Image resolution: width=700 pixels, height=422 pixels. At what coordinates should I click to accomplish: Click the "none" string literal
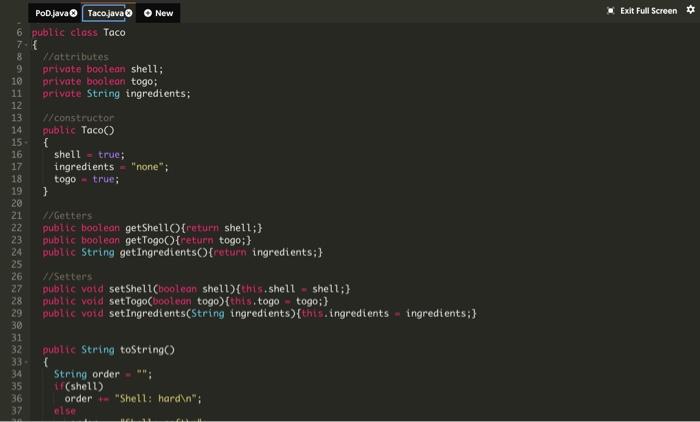point(147,167)
